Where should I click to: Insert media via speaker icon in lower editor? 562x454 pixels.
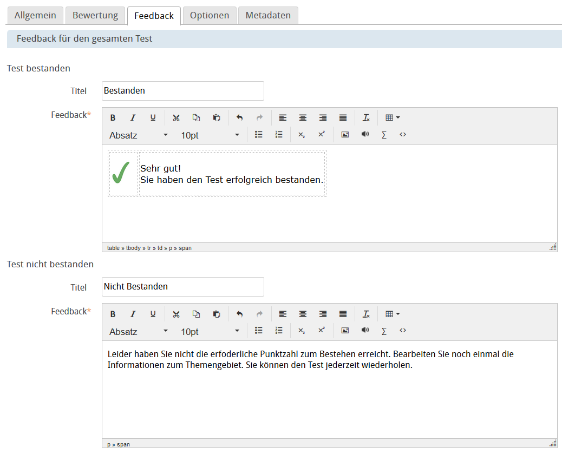coord(365,330)
